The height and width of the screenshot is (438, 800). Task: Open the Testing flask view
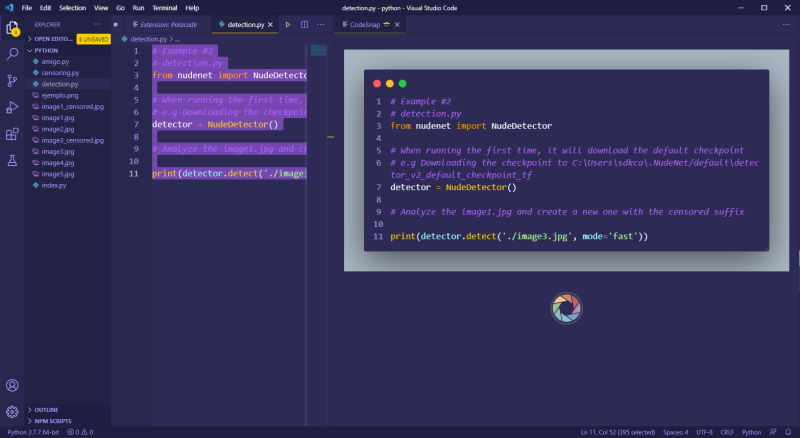coord(12,160)
